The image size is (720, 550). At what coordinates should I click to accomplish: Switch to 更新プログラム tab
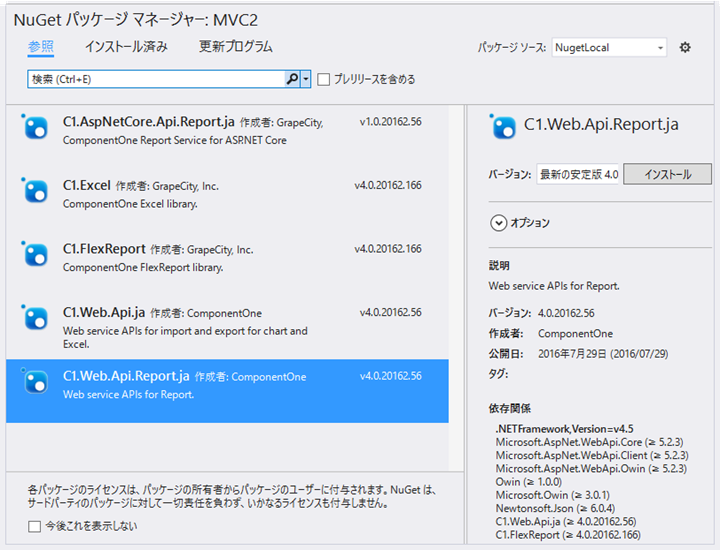(236, 47)
